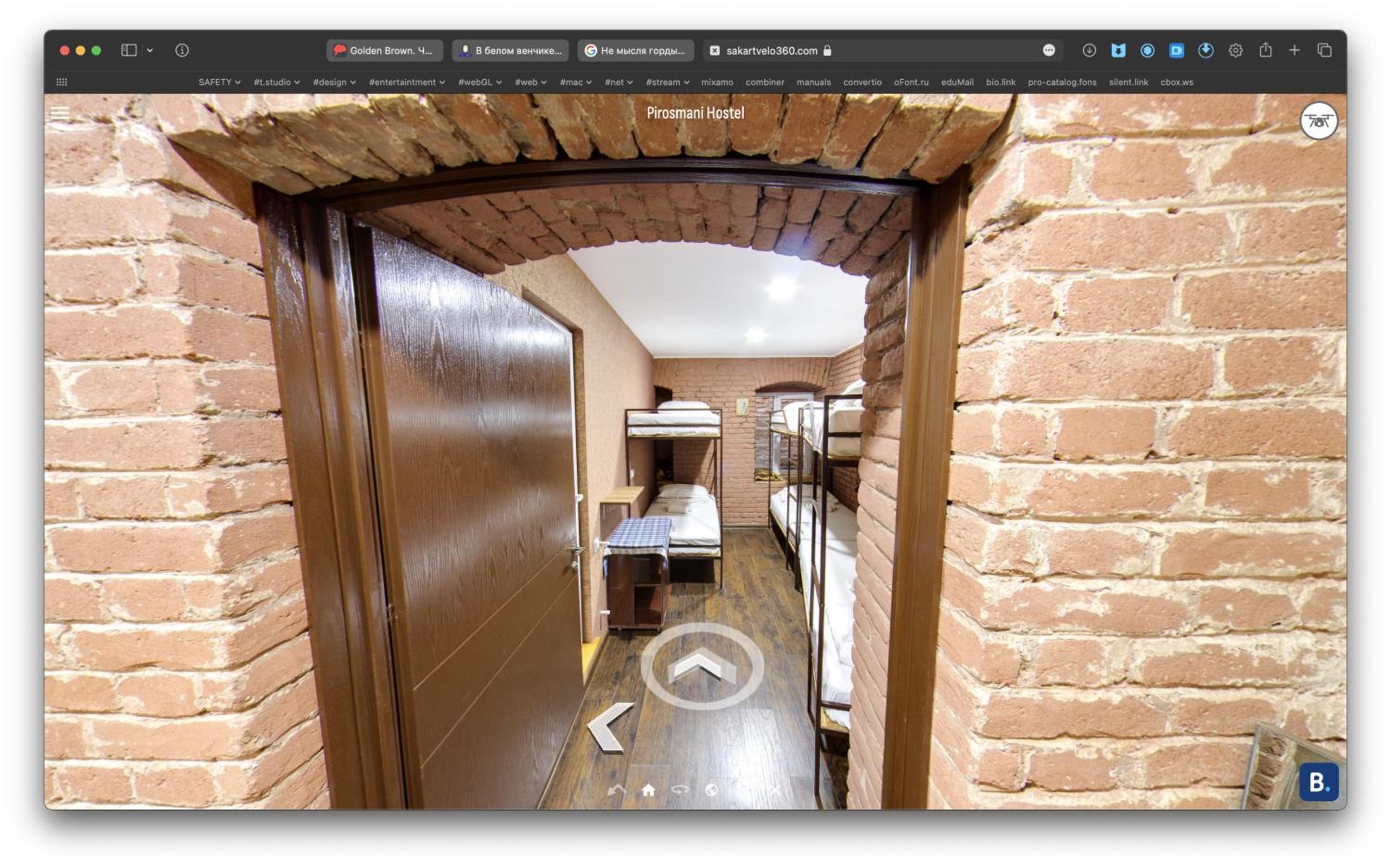Click the left-pointing navigation arrow on floor

[x=612, y=728]
